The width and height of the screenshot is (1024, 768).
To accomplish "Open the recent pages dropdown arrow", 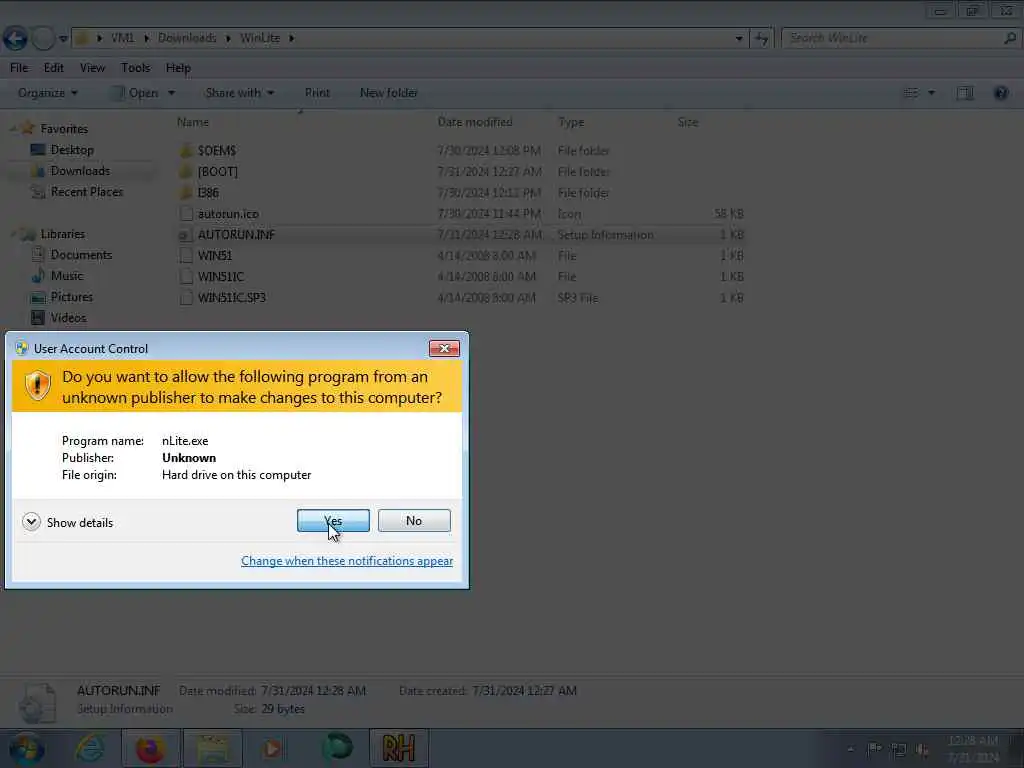I will click(x=63, y=39).
